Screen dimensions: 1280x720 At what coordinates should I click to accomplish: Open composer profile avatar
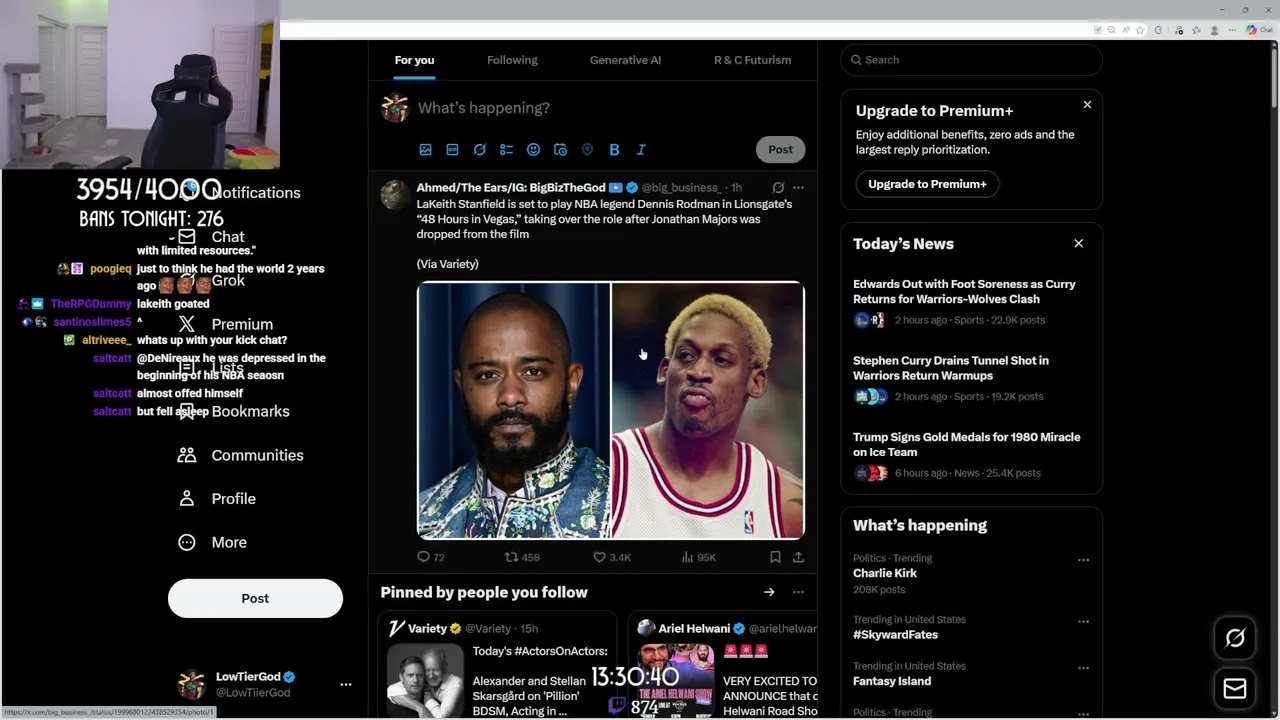[x=395, y=108]
